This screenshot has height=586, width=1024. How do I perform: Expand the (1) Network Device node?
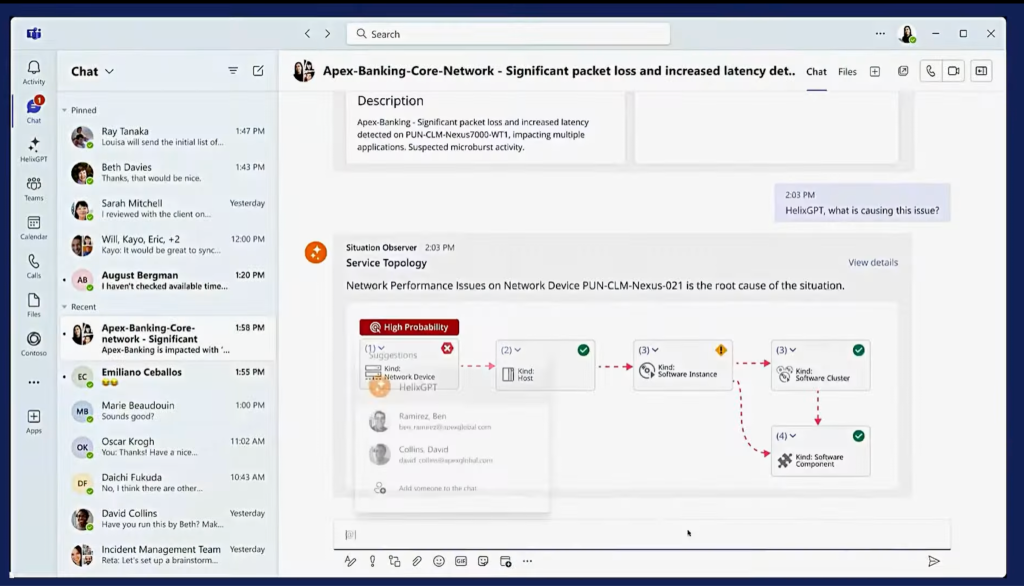point(381,348)
